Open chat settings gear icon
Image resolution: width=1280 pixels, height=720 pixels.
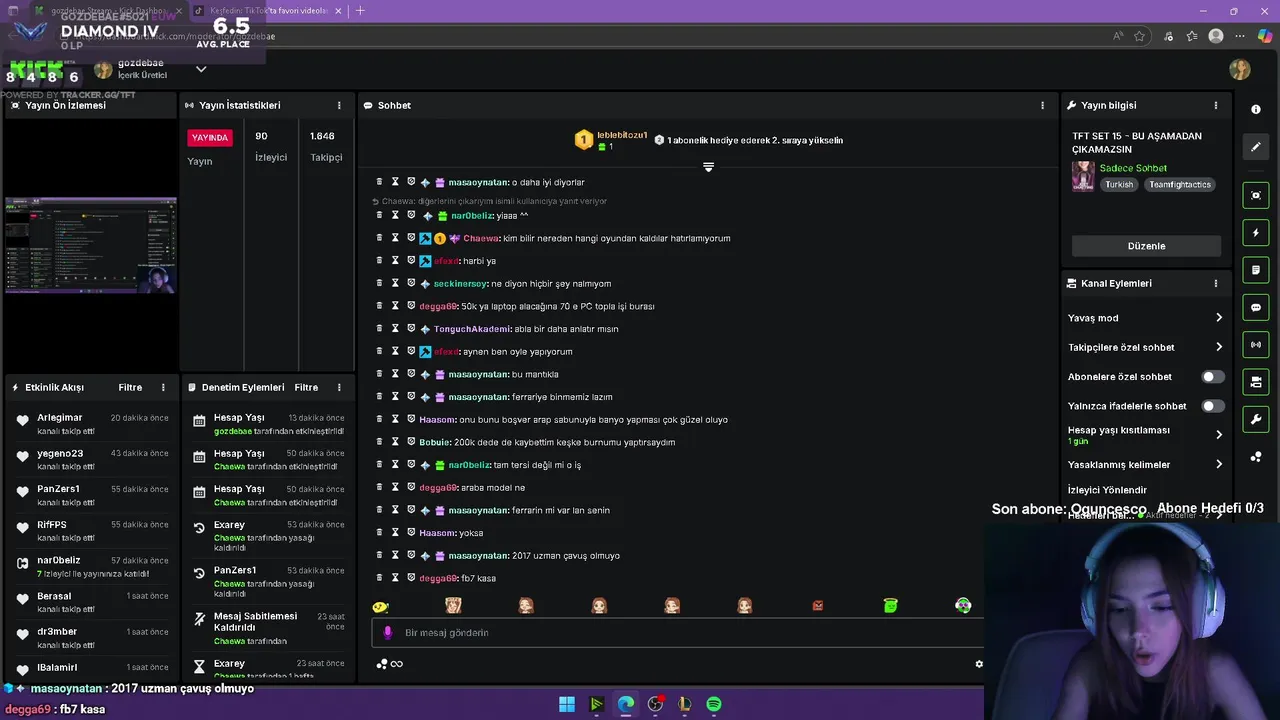click(x=979, y=664)
